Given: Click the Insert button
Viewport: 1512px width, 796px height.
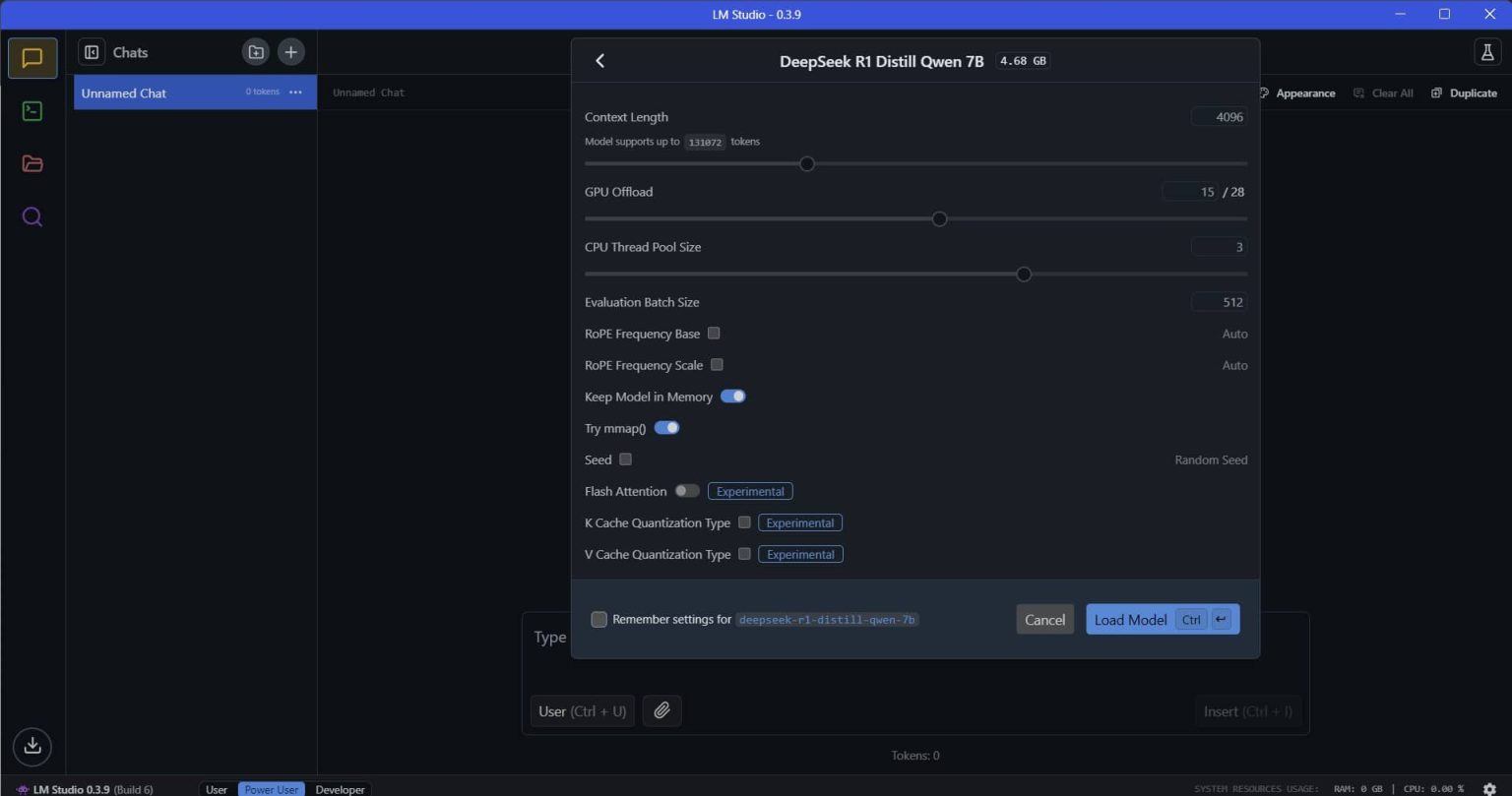Looking at the screenshot, I should point(1247,710).
